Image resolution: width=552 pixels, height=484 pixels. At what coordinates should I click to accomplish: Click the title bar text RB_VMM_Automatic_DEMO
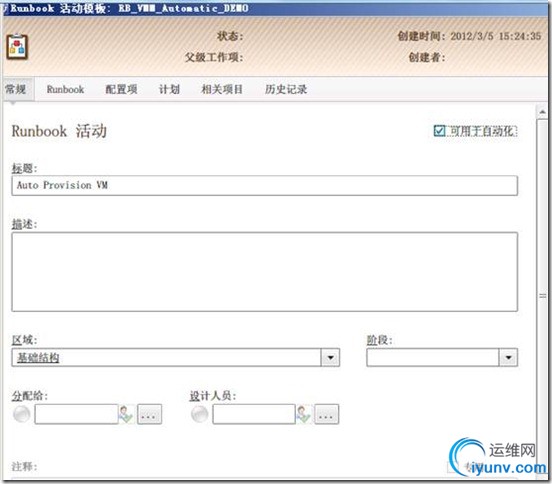tap(183, 8)
